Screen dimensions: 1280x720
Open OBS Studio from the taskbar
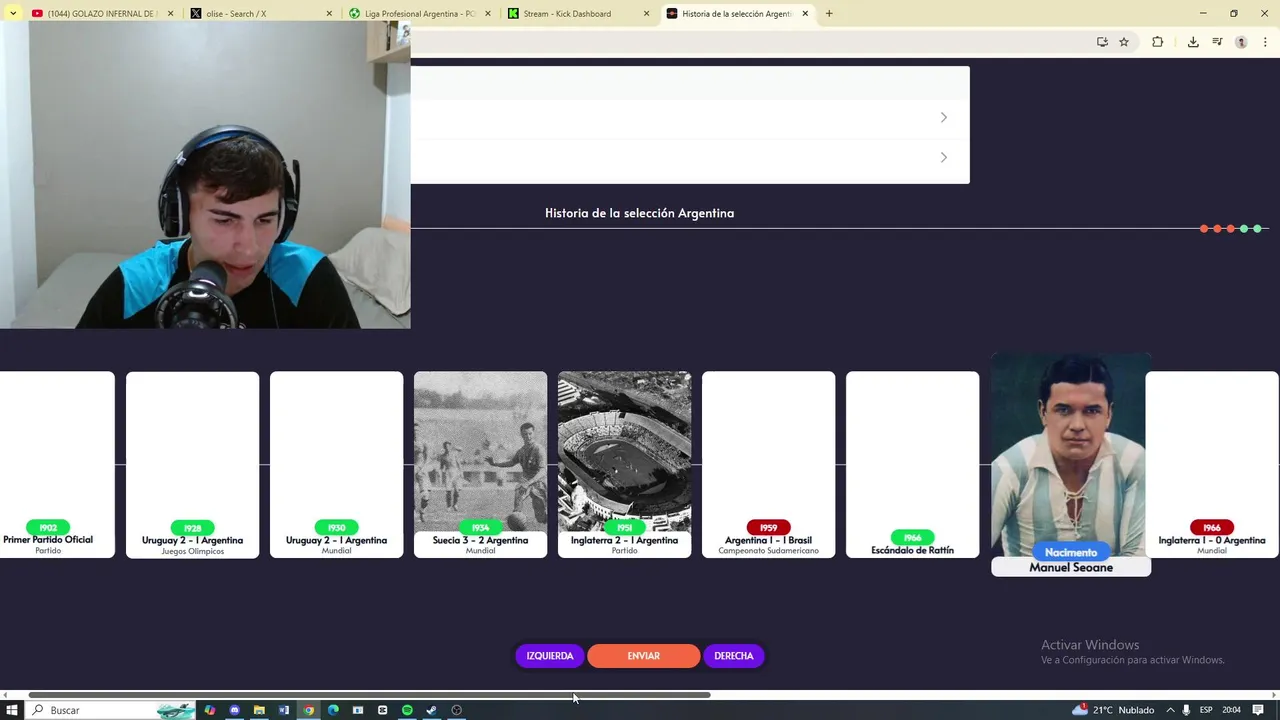tap(457, 710)
